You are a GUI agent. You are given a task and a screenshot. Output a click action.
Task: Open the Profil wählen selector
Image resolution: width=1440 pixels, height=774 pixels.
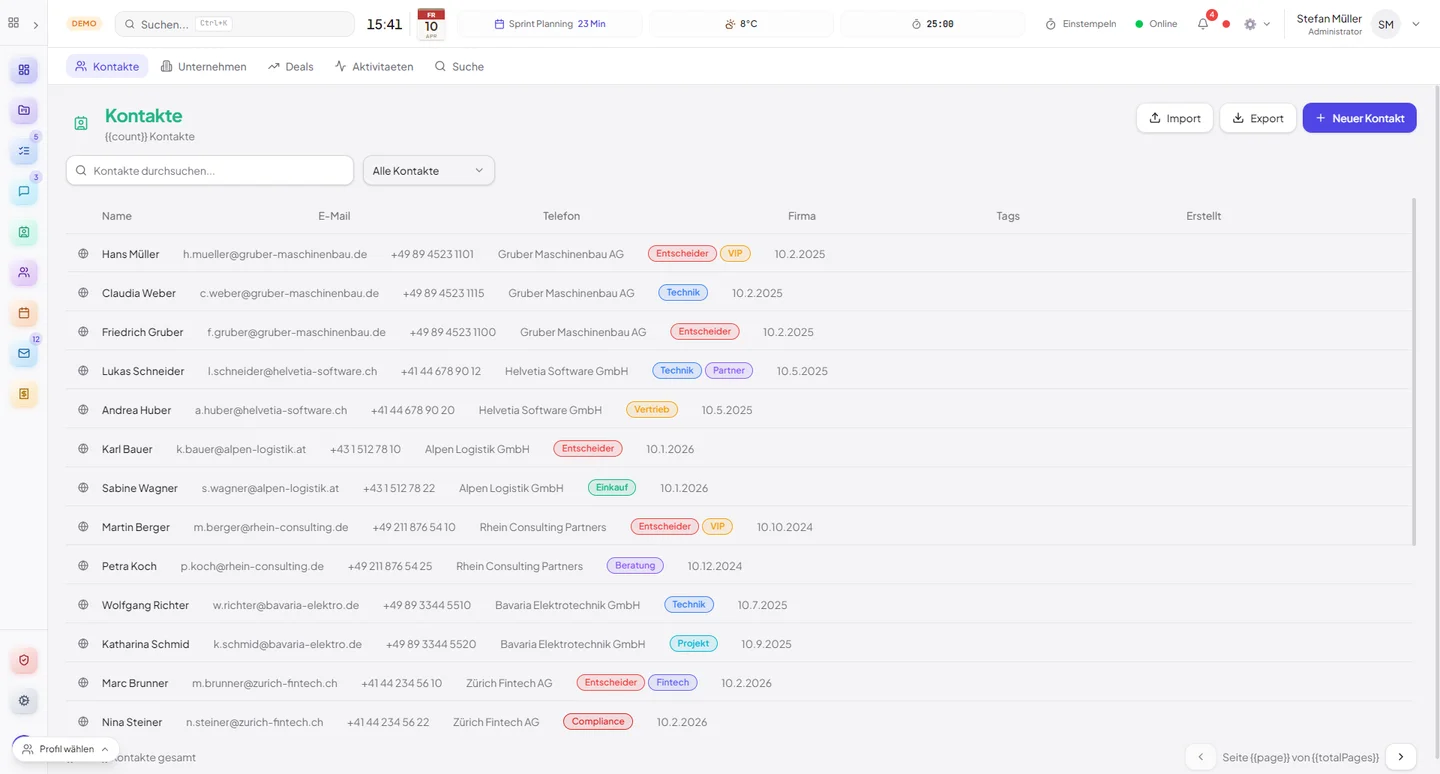click(x=66, y=749)
